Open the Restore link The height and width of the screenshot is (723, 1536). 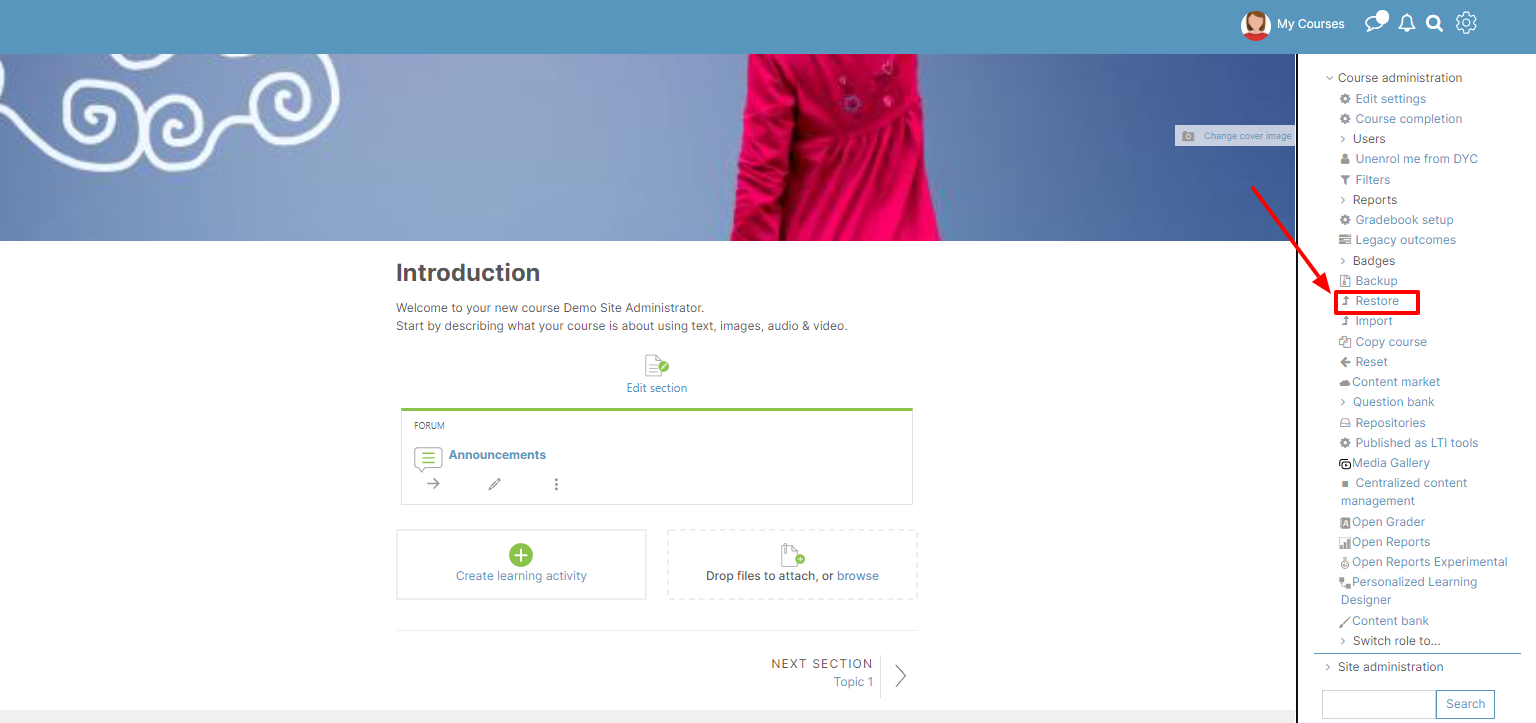(x=1377, y=301)
